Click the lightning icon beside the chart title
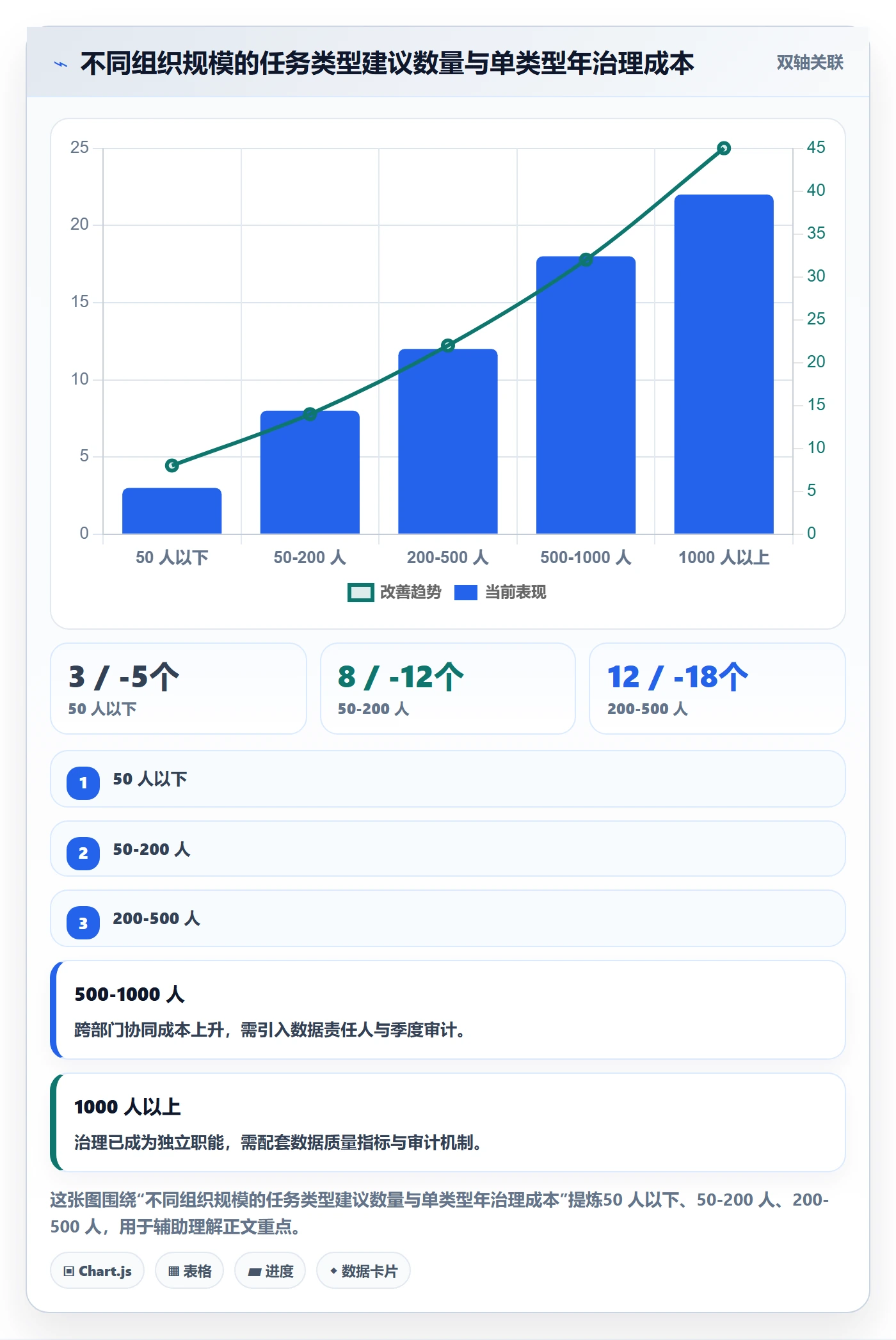 [x=61, y=64]
